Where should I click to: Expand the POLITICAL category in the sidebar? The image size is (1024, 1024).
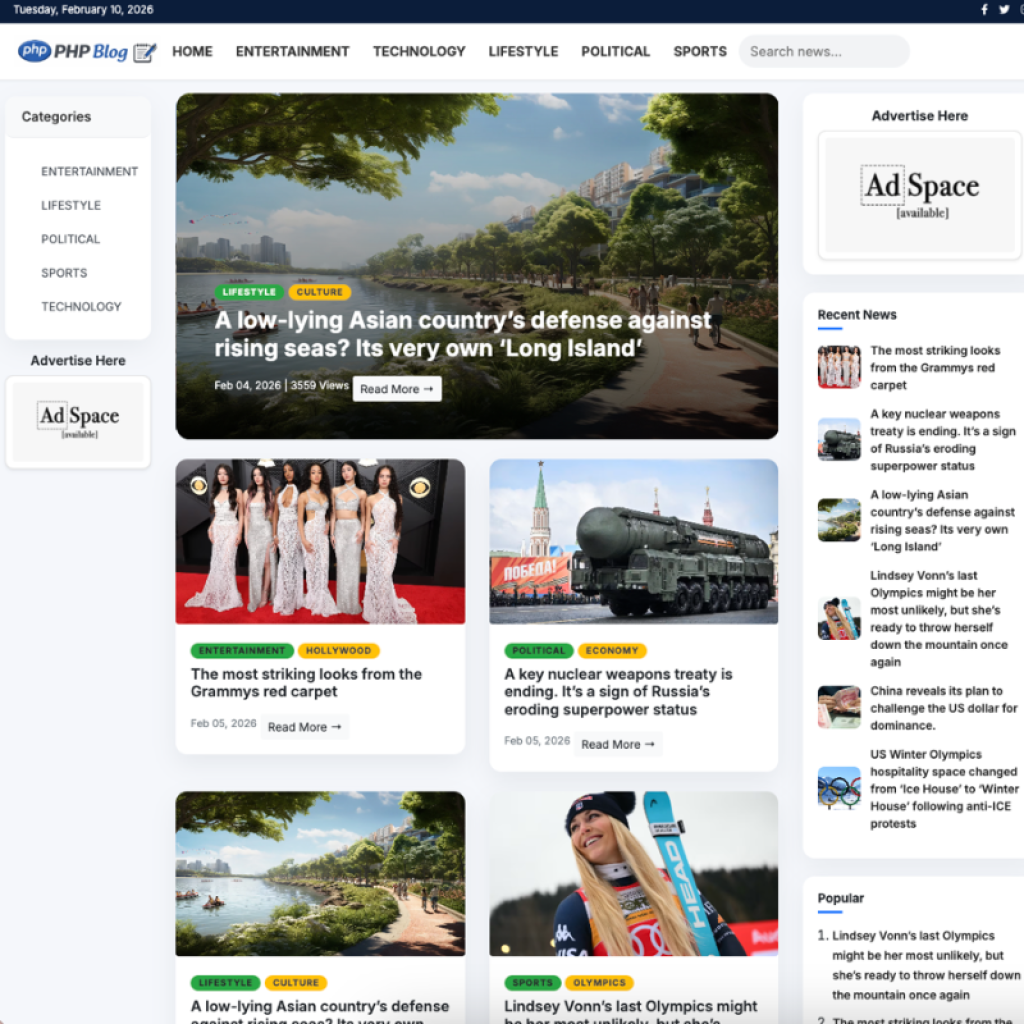pyautogui.click(x=70, y=239)
